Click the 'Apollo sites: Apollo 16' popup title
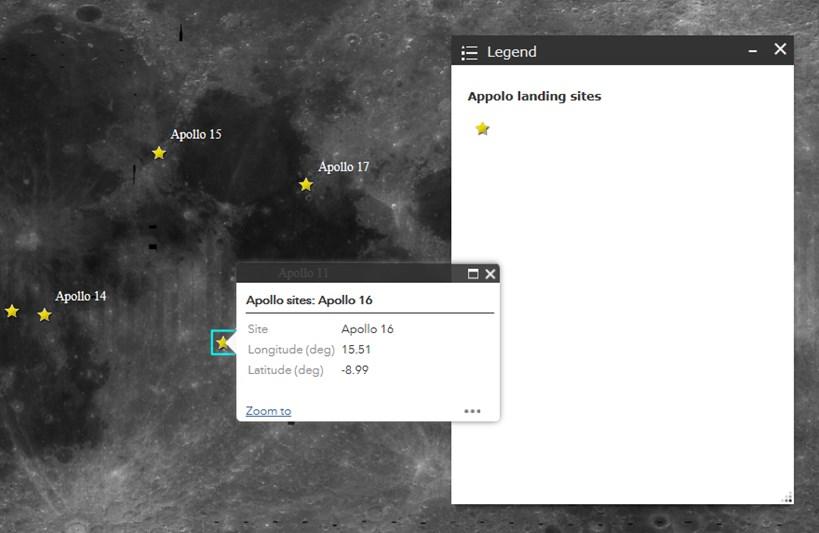Image resolution: width=819 pixels, height=533 pixels. coord(309,300)
